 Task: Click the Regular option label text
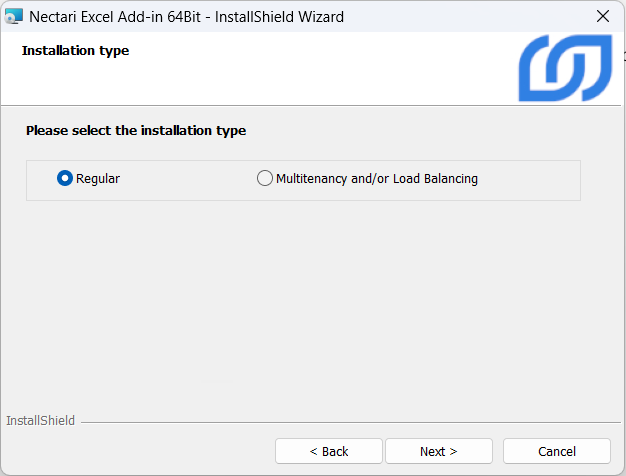click(98, 179)
